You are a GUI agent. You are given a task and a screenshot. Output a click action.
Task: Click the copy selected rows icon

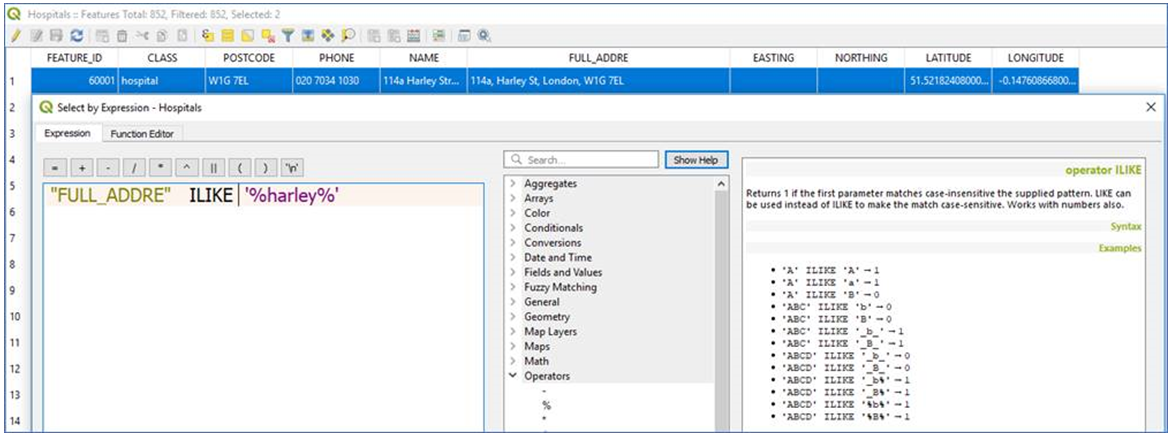(x=162, y=35)
